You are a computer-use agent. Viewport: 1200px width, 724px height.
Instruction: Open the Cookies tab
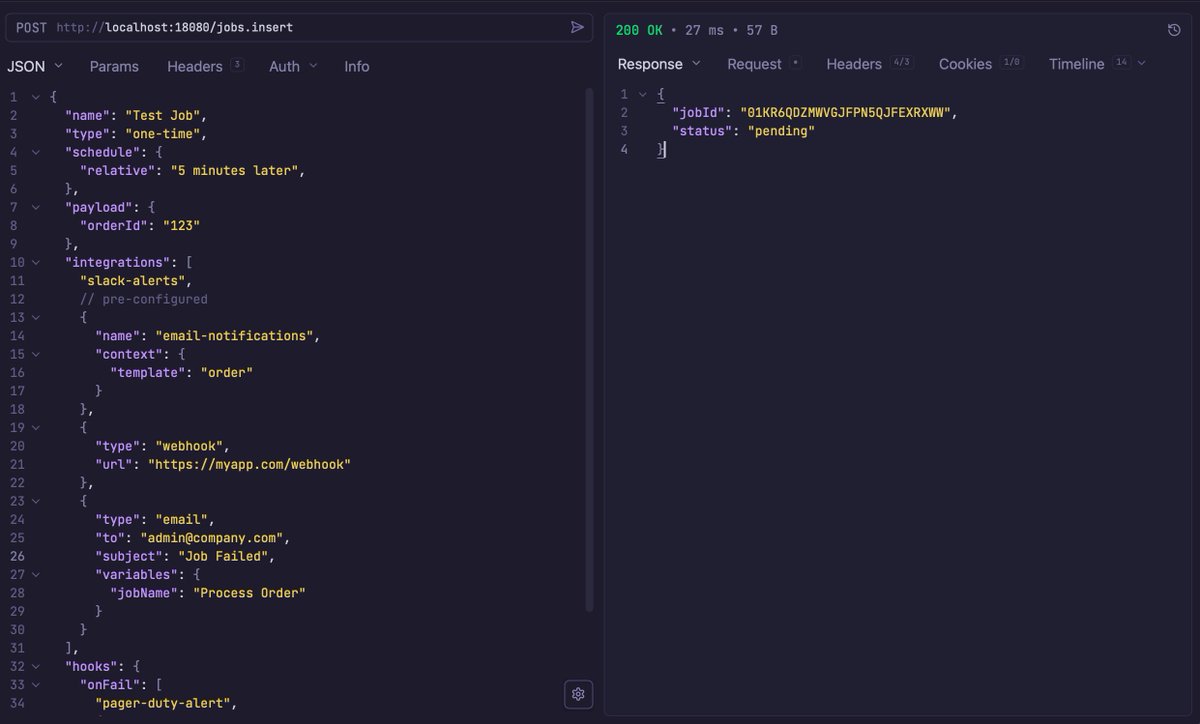point(981,64)
